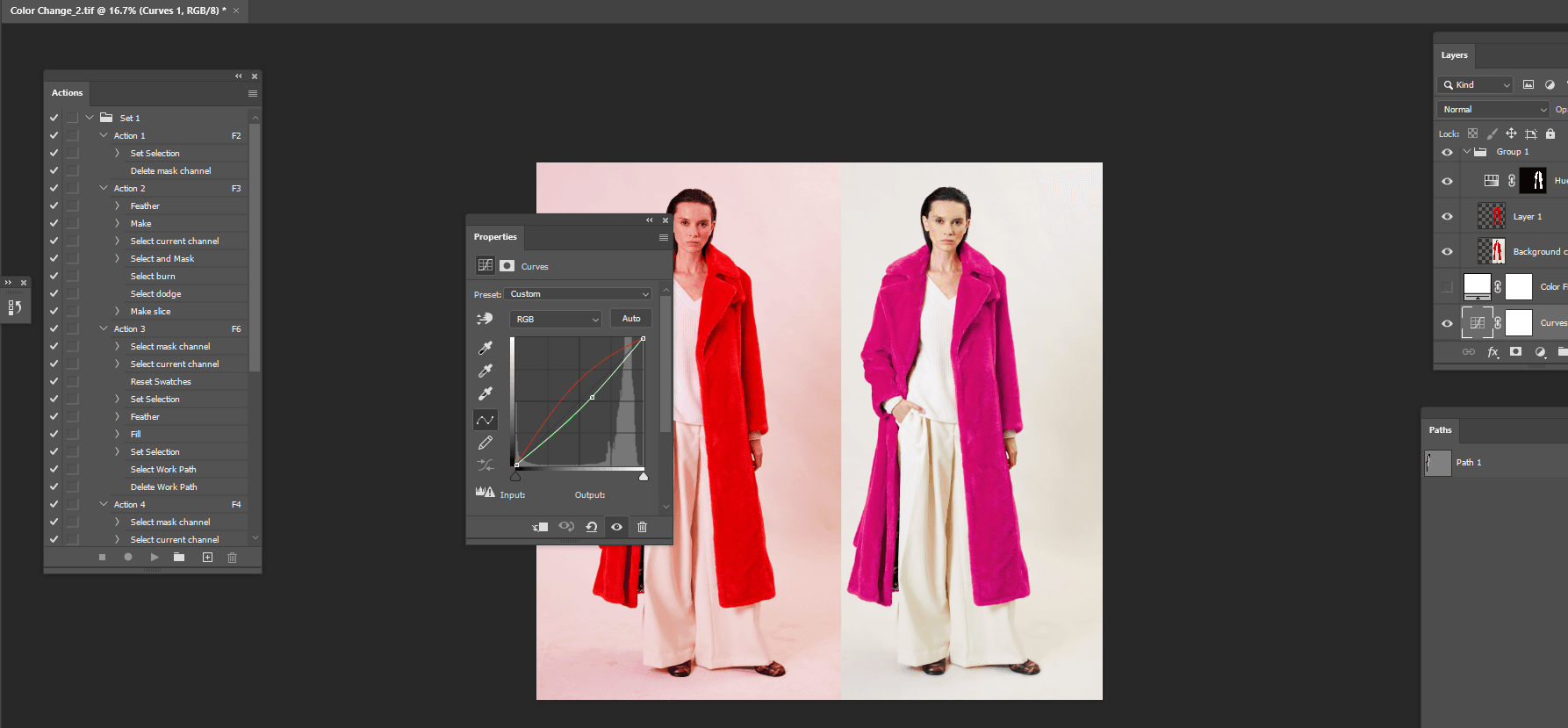Click the white point slider under curve

(x=644, y=476)
